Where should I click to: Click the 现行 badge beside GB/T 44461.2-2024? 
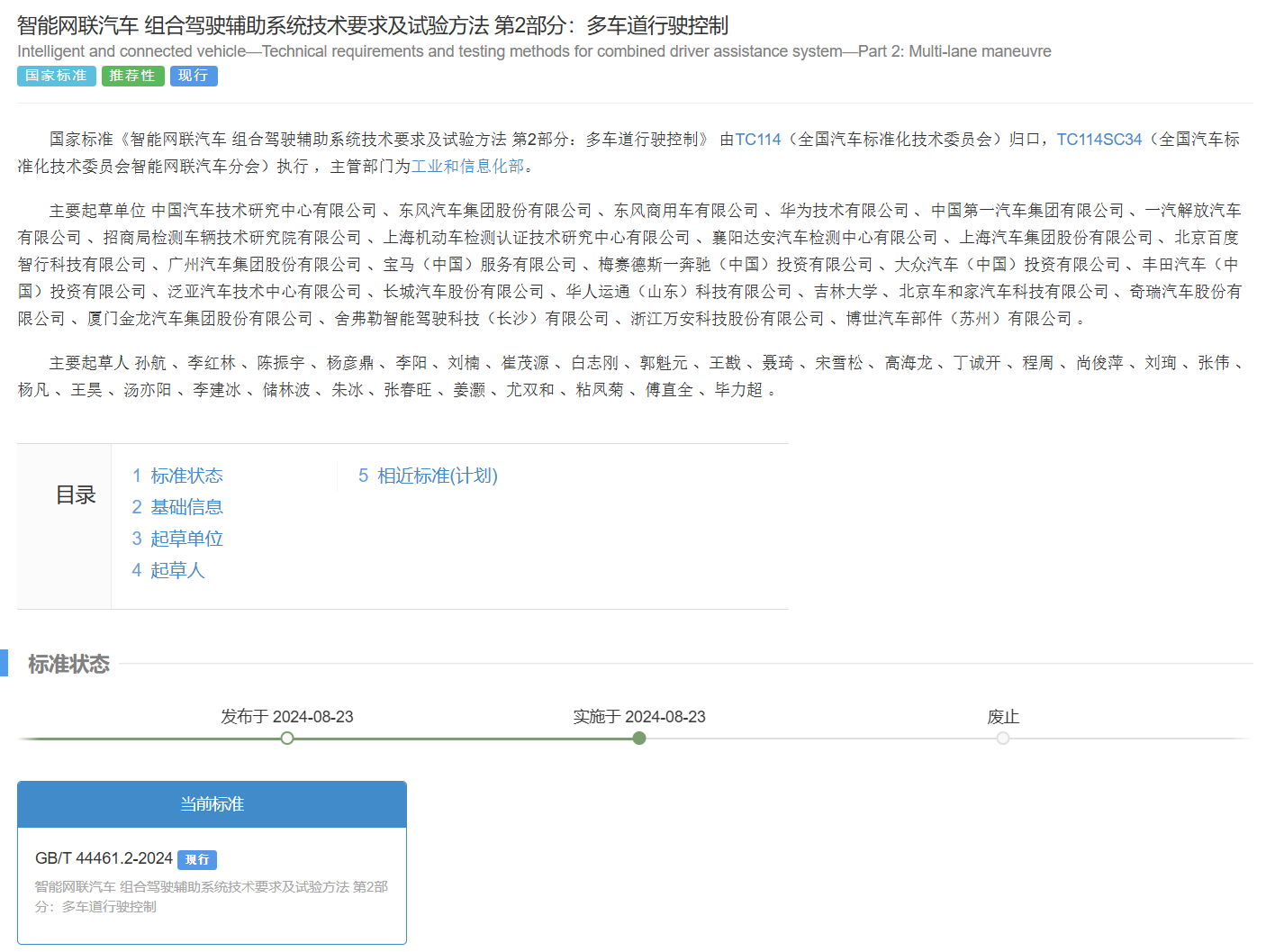coord(197,860)
